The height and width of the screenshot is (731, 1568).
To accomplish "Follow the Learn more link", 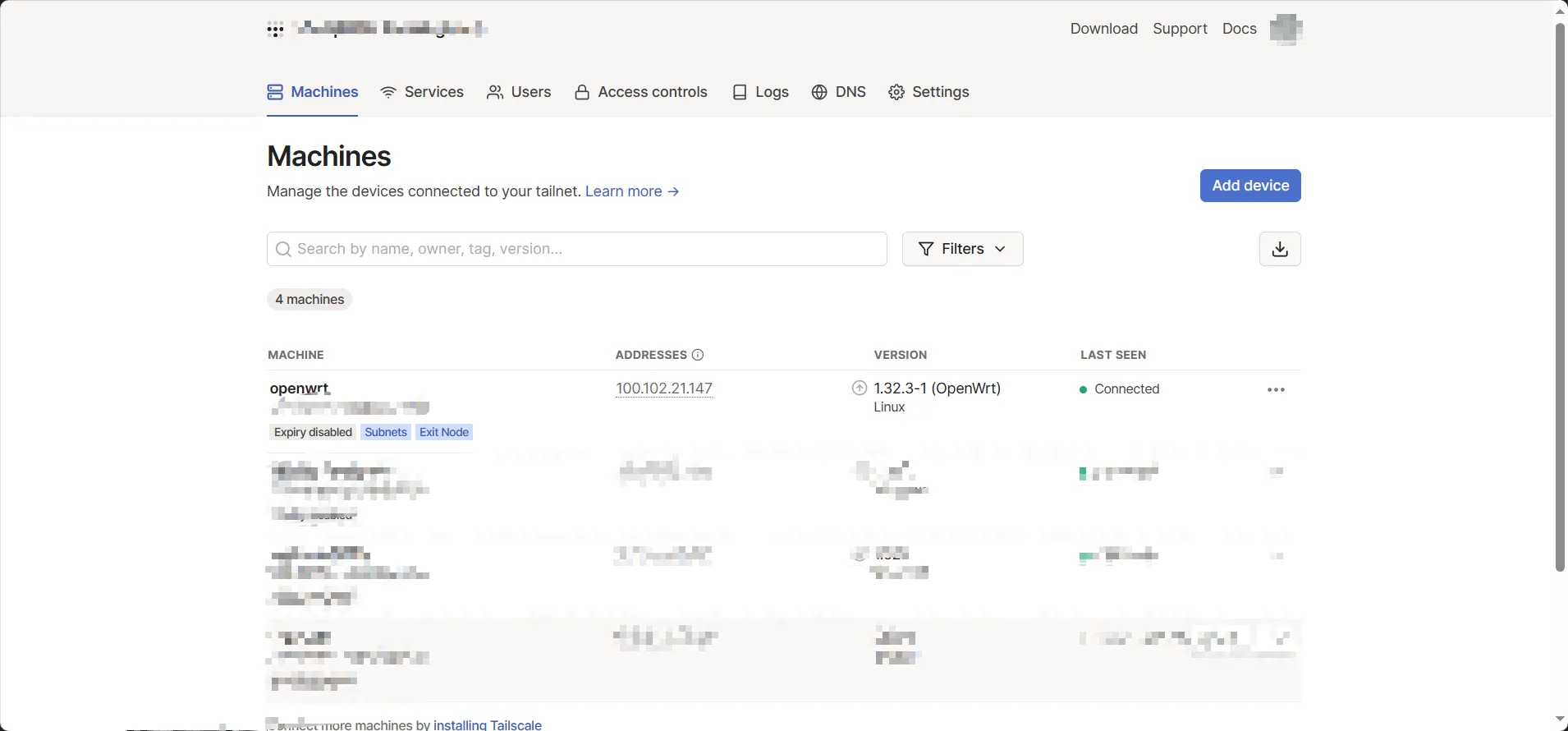I will (x=631, y=191).
